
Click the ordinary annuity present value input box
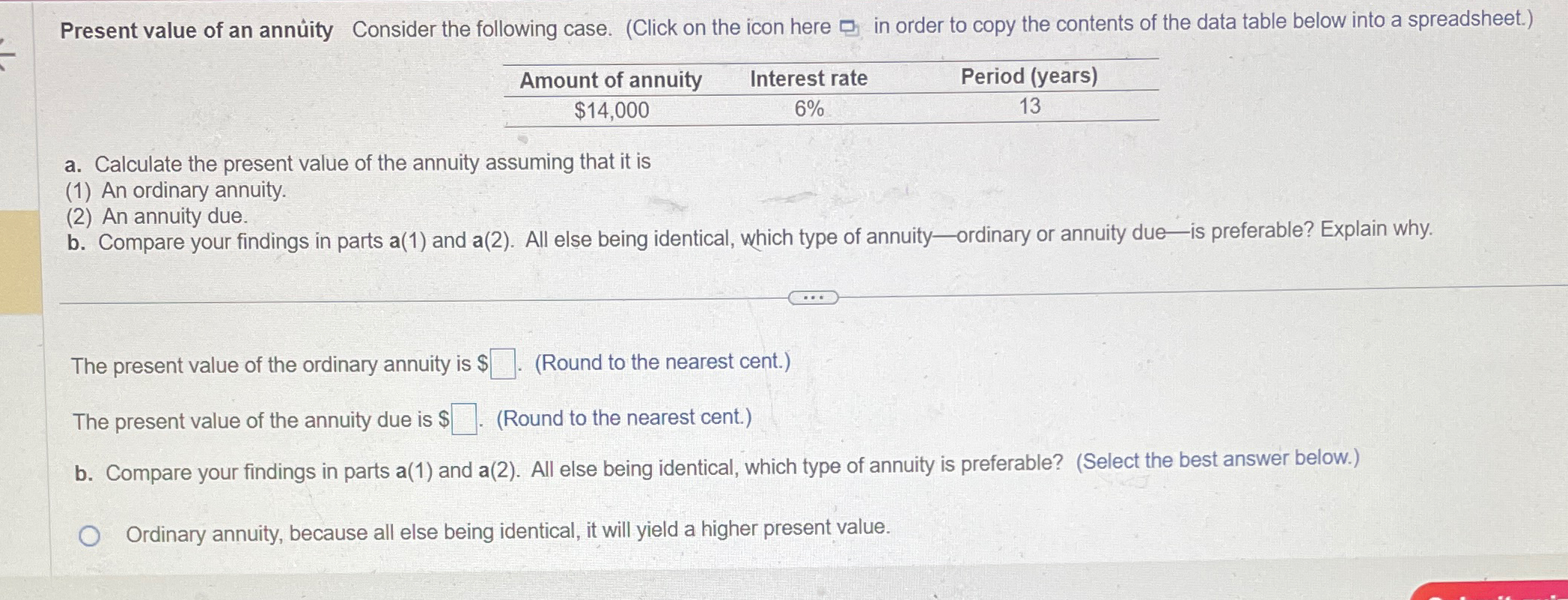click(501, 363)
